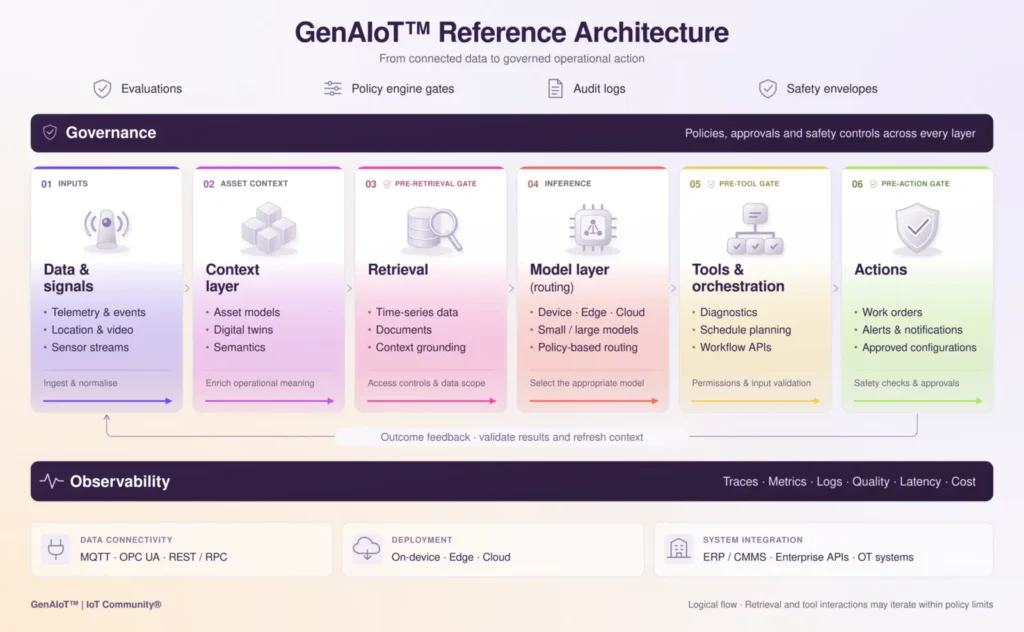Click the sensor beacon icon in Inputs card

[x=106, y=228]
